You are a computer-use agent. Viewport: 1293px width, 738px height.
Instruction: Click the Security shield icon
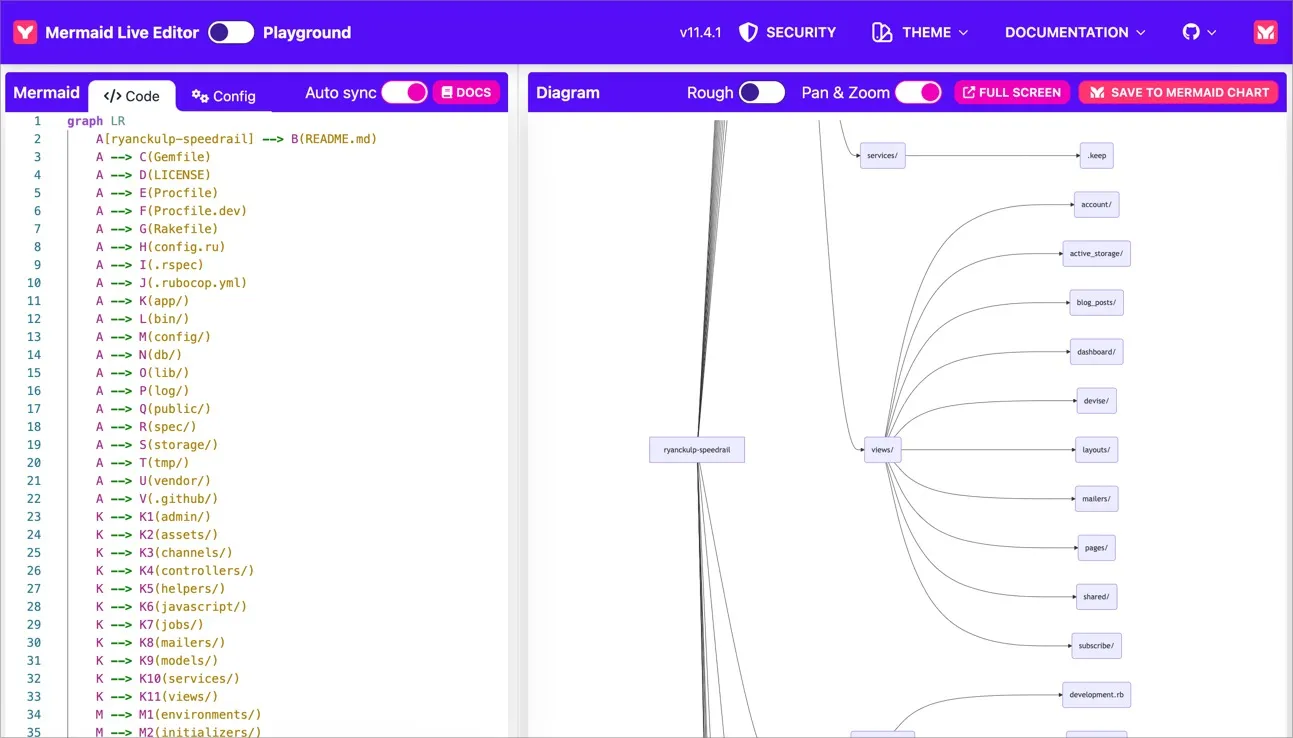748,32
